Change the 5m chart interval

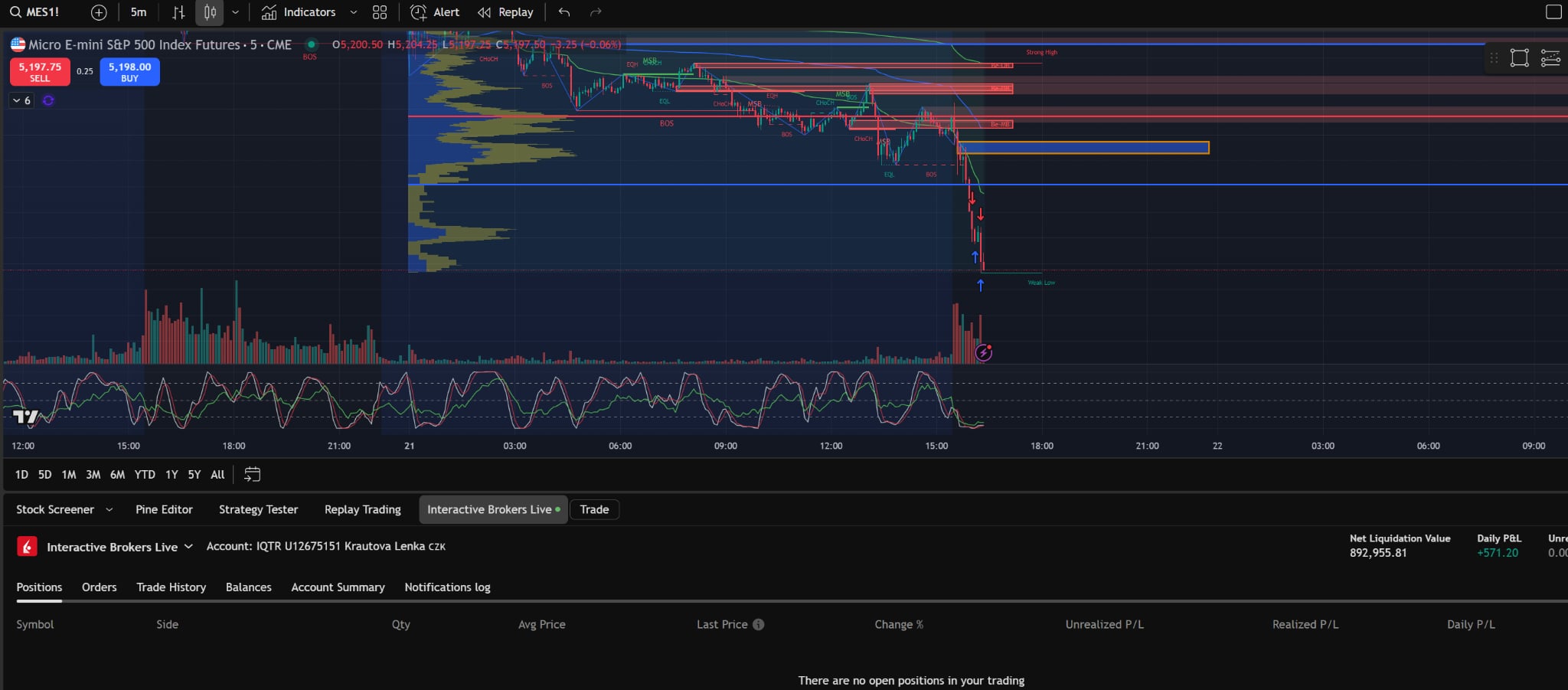139,12
